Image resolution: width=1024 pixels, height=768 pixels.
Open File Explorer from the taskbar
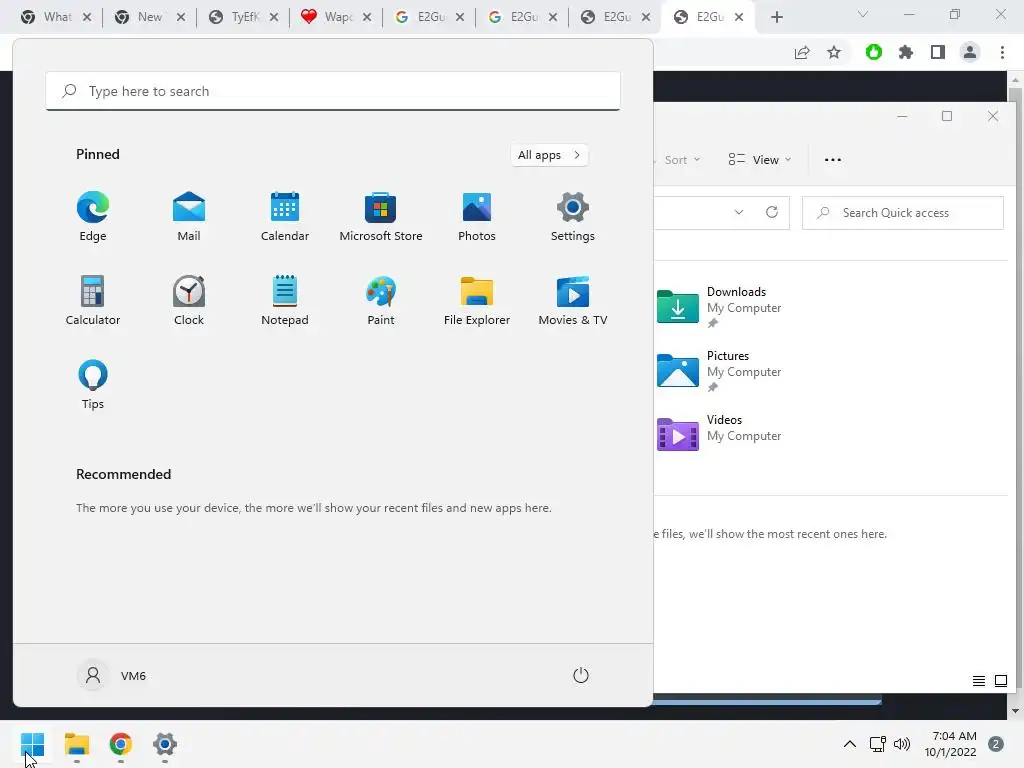(77, 744)
